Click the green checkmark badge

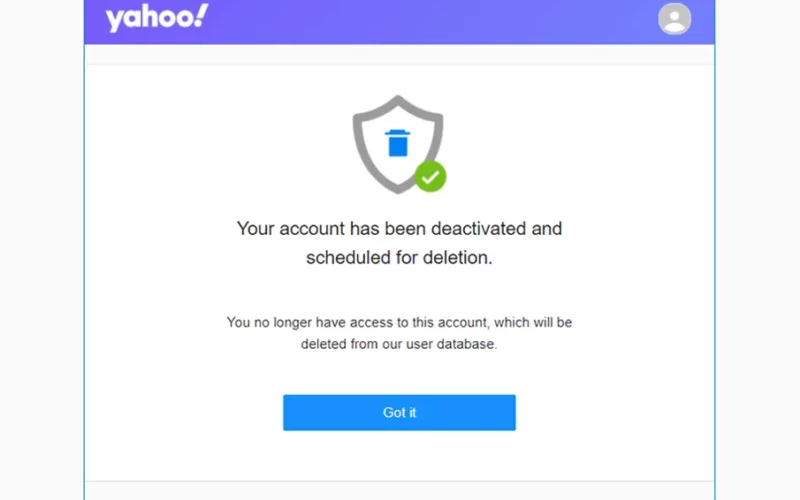coord(430,177)
